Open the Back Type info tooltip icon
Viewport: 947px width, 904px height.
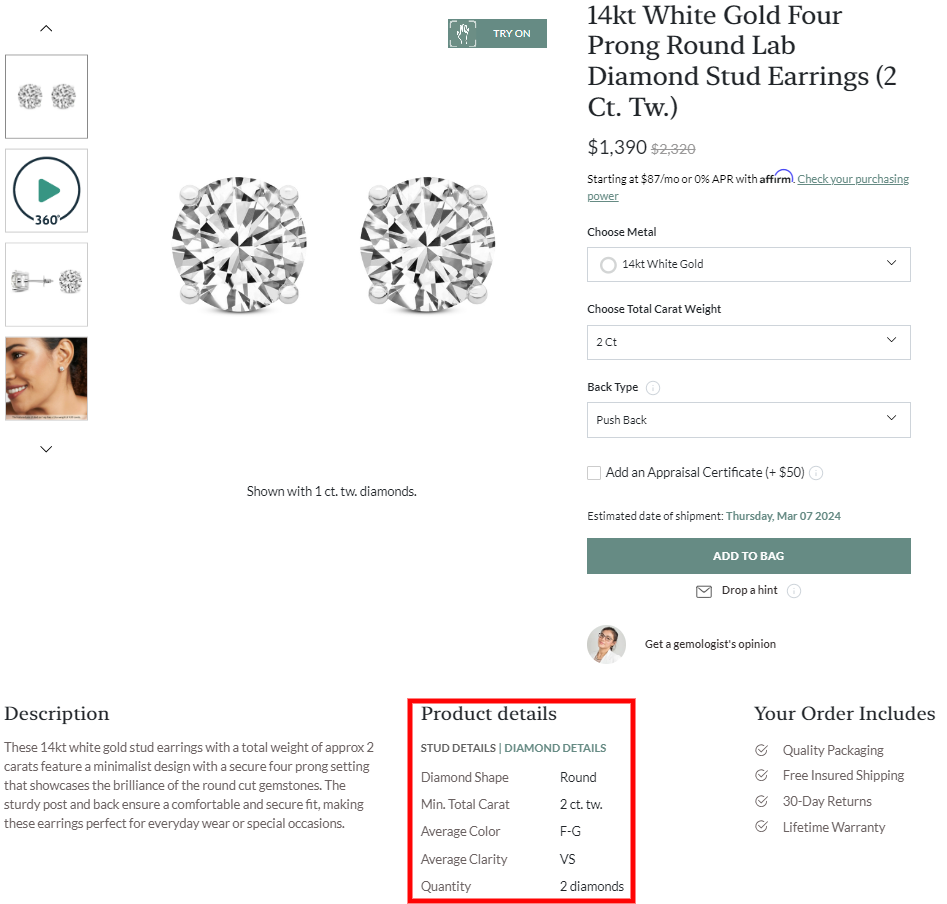coord(651,387)
